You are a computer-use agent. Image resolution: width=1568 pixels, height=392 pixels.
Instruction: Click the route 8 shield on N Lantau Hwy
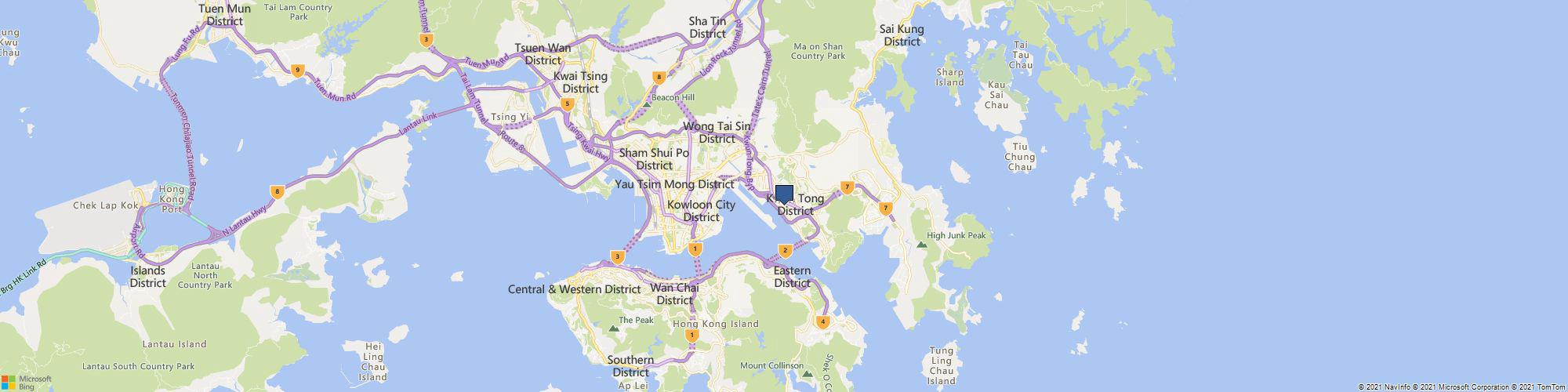(x=276, y=191)
